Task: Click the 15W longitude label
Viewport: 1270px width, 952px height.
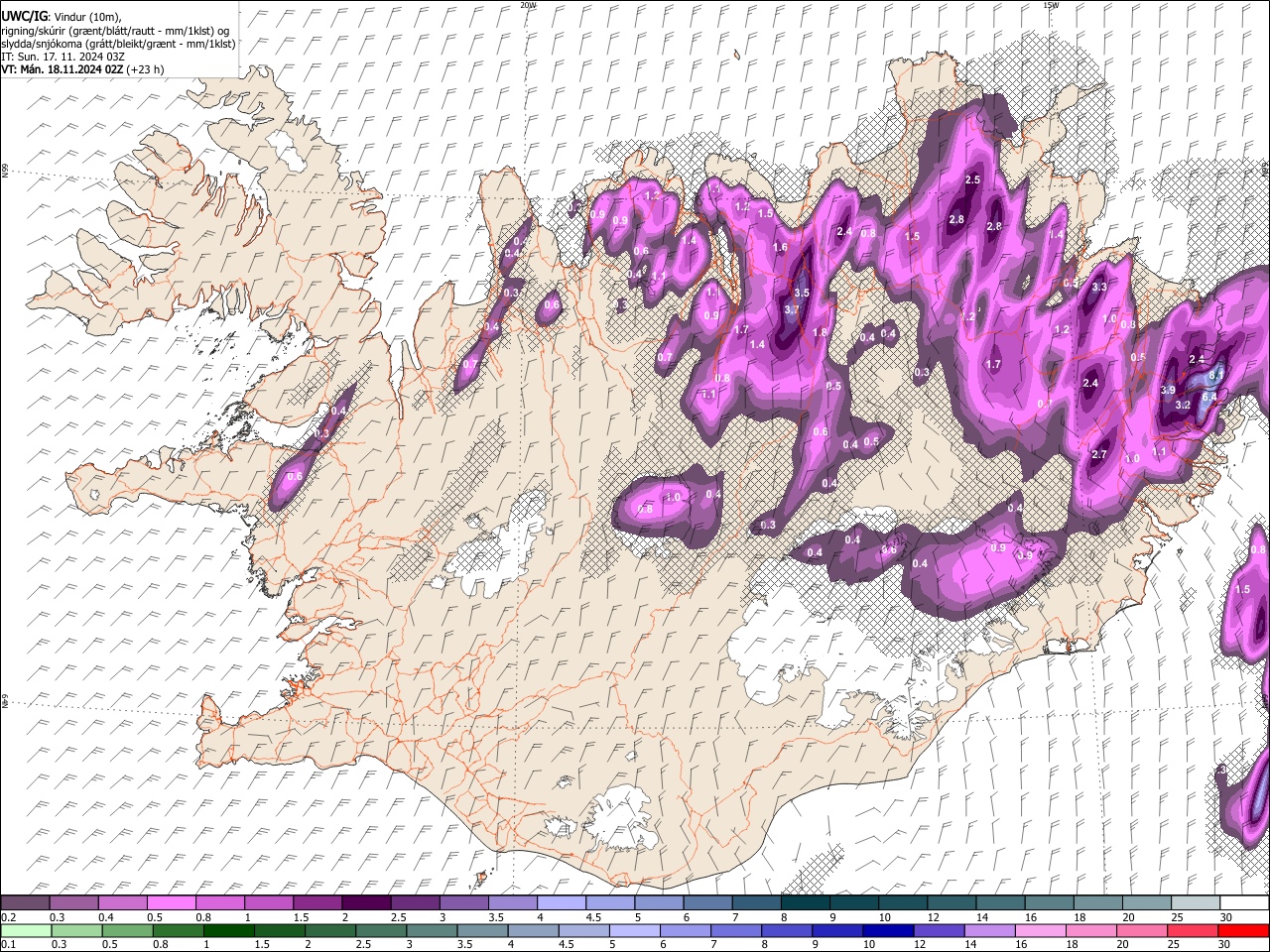Action: [x=1051, y=5]
